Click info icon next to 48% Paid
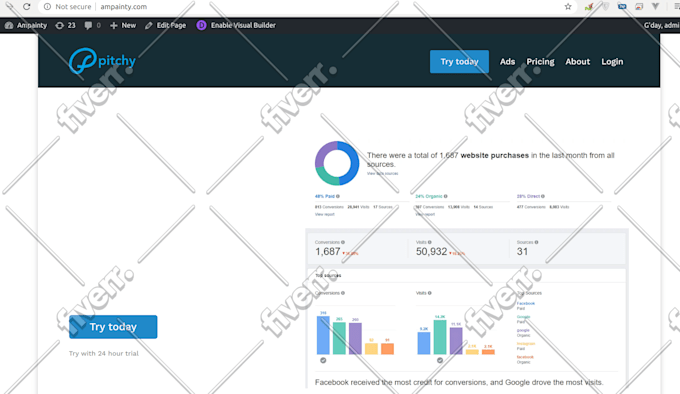This screenshot has height=394, width=680. tap(338, 196)
